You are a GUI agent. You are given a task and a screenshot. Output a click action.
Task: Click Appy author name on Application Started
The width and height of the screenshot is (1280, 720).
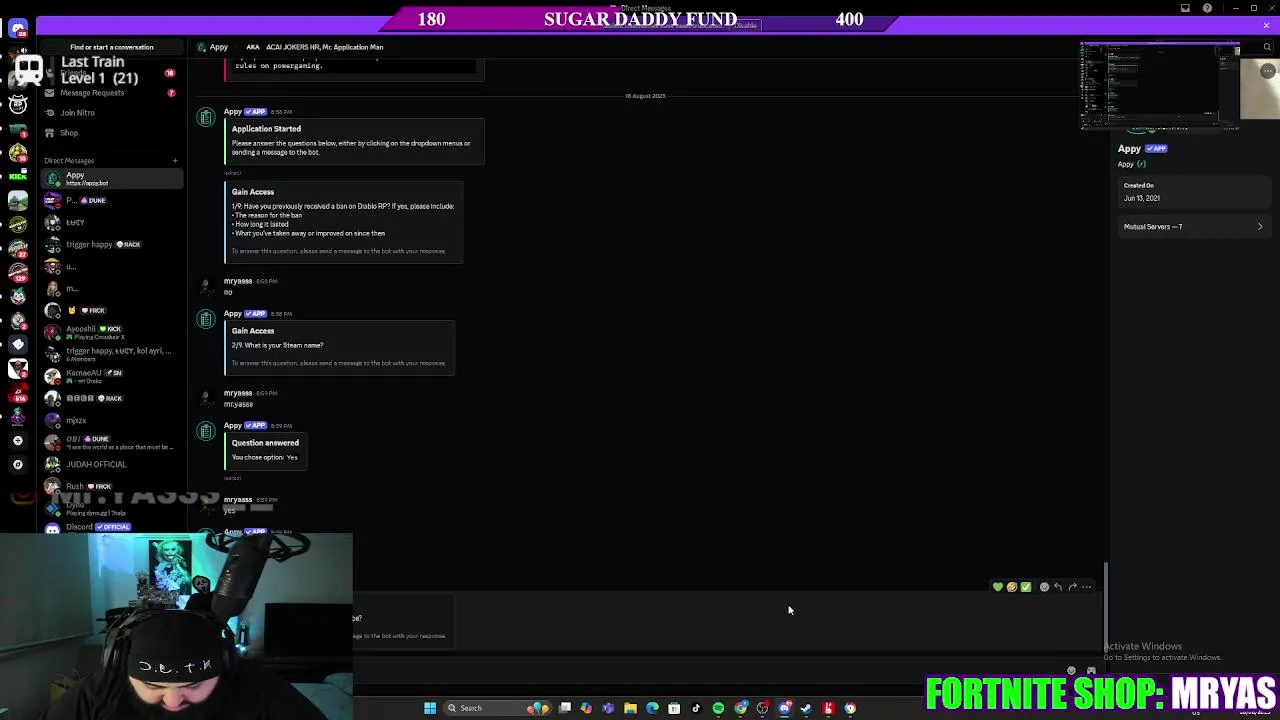coord(232,111)
